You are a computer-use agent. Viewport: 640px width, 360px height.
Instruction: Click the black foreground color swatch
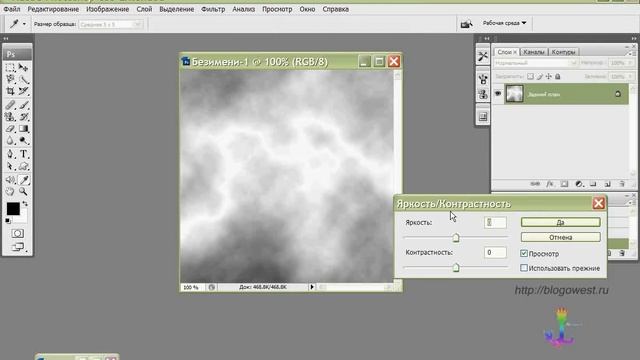pos(13,209)
